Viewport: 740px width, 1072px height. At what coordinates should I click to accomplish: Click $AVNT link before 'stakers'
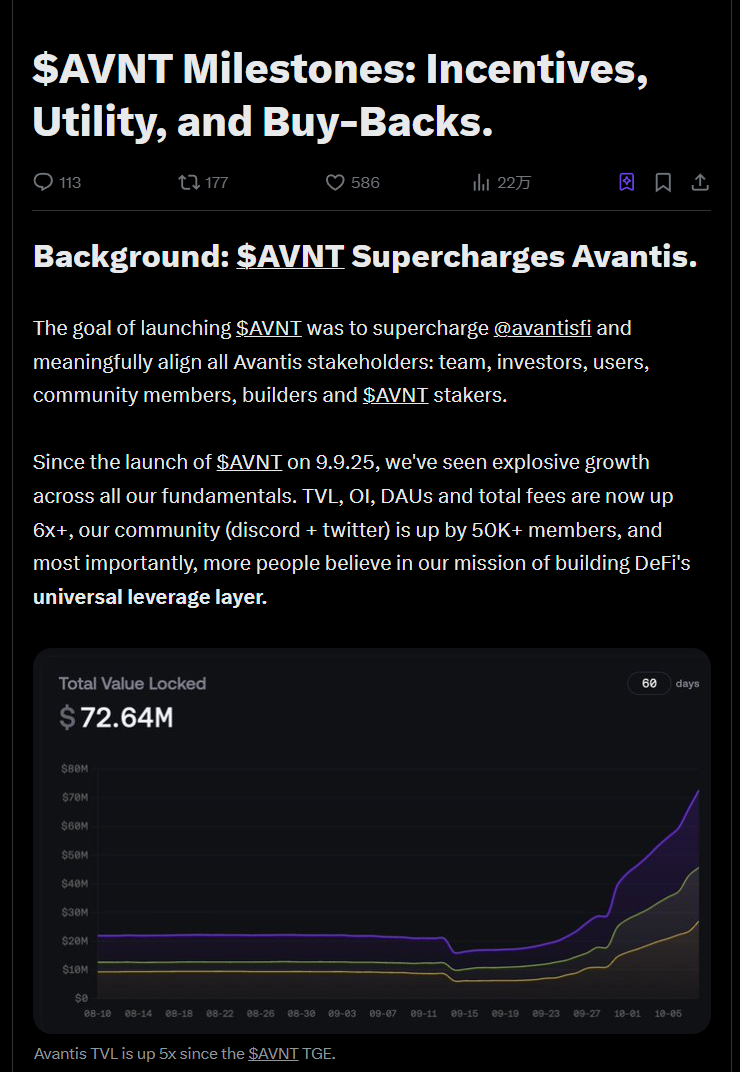point(395,395)
